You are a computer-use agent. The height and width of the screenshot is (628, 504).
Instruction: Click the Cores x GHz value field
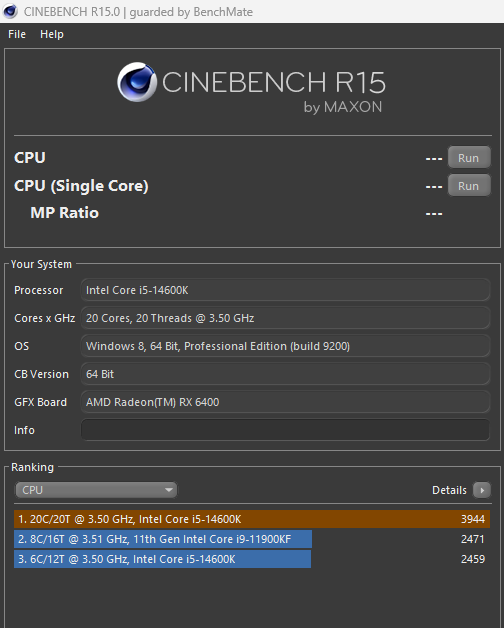[x=285, y=318]
